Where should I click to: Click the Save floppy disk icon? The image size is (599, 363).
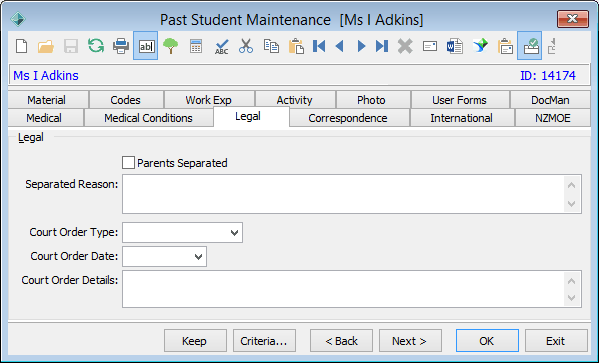click(x=71, y=46)
